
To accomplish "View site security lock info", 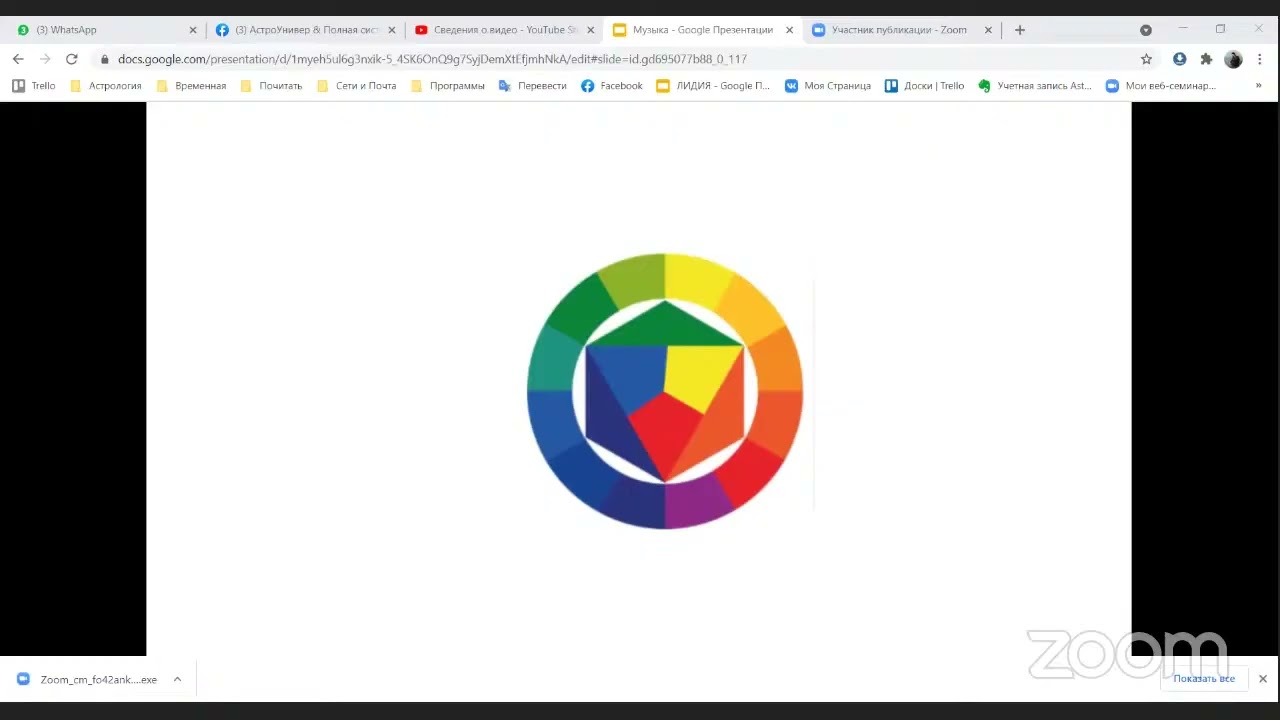I will [104, 59].
